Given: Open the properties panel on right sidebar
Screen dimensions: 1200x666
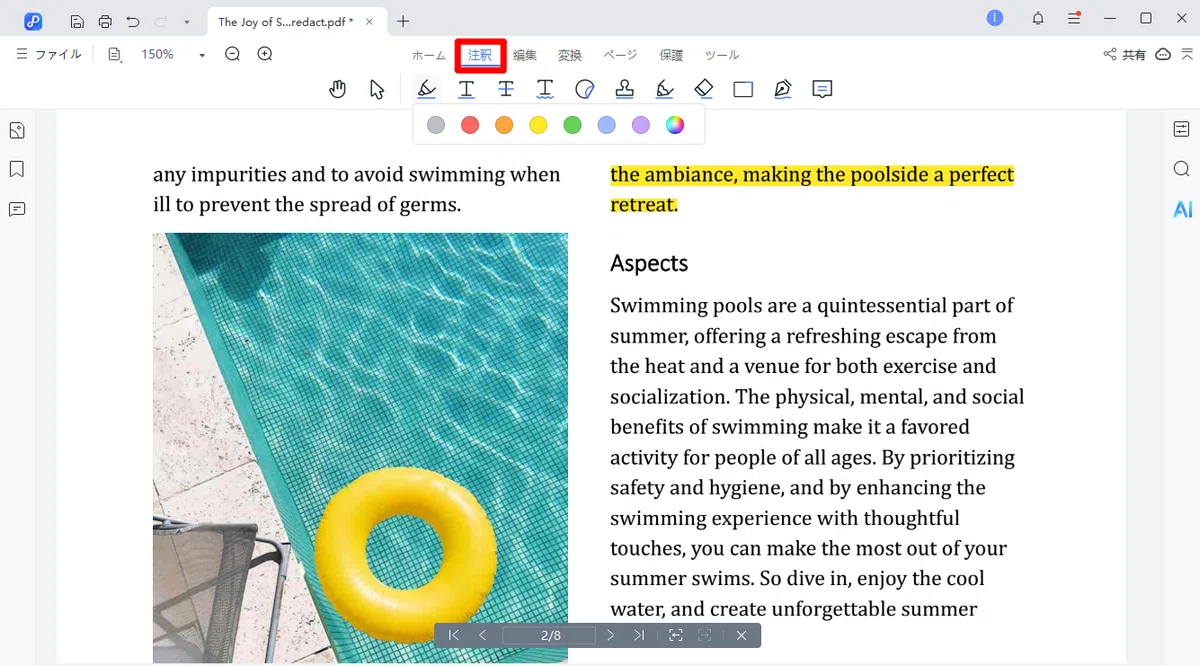Looking at the screenshot, I should coord(1182,128).
